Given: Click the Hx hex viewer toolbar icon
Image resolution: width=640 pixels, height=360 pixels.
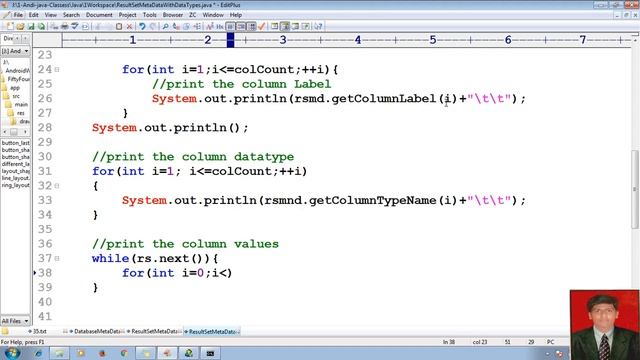Looking at the screenshot, I should 220,27.
